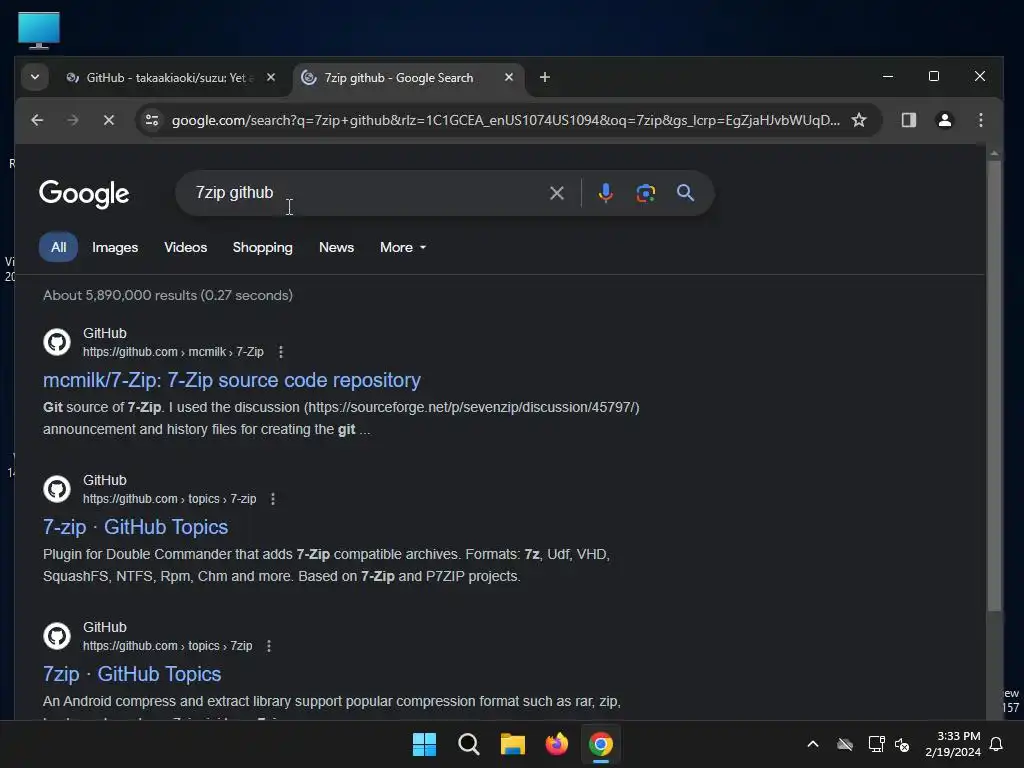Stop loading the page

109,120
